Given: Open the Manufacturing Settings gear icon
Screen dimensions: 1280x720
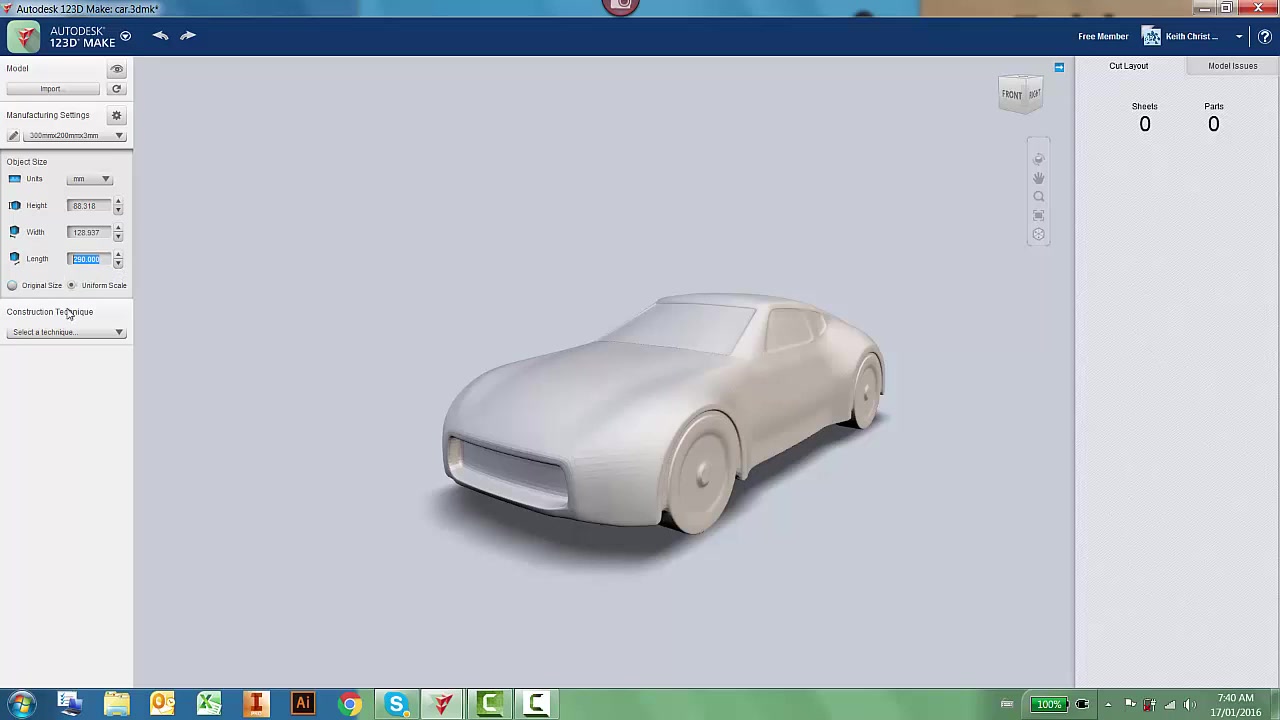Looking at the screenshot, I should tap(116, 115).
